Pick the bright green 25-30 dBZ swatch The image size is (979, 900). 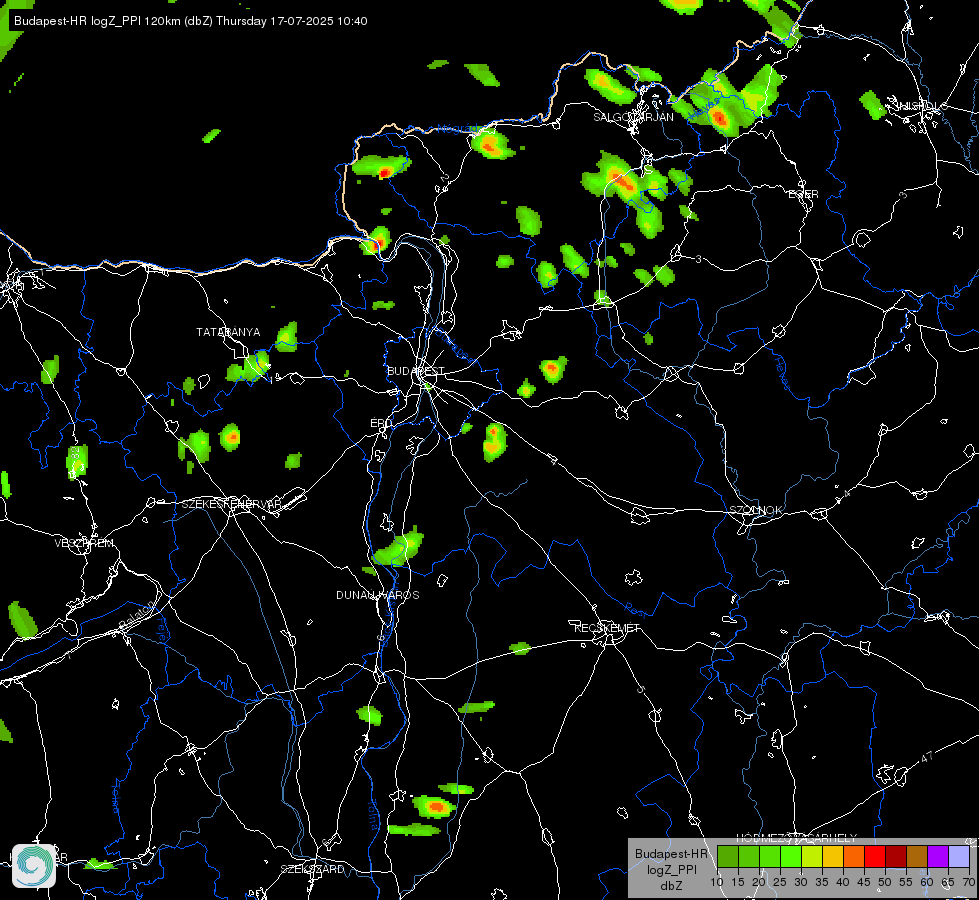coord(791,856)
